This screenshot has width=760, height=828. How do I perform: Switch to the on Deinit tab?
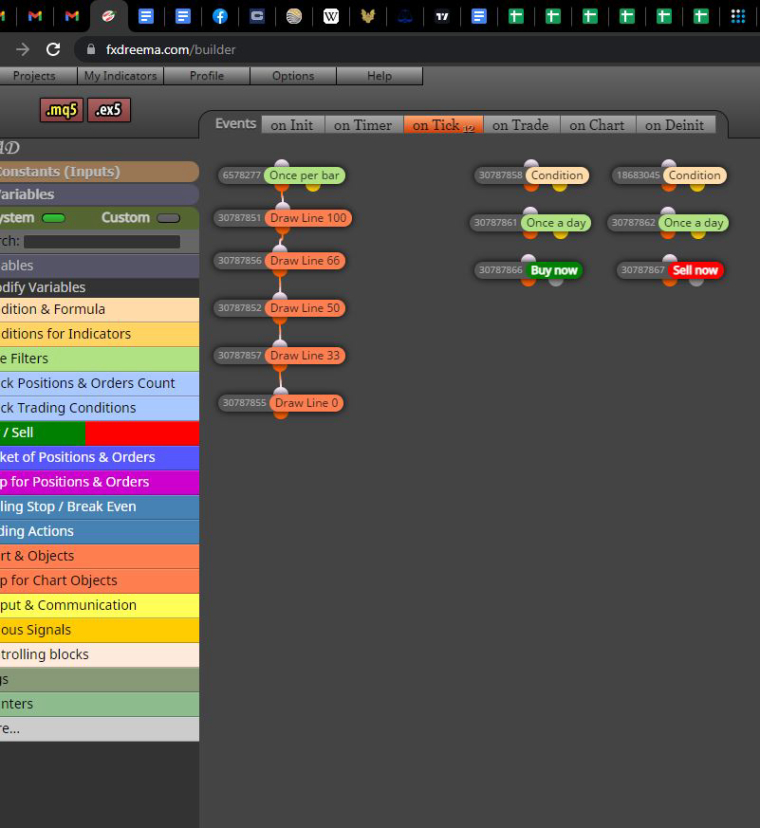click(x=674, y=125)
